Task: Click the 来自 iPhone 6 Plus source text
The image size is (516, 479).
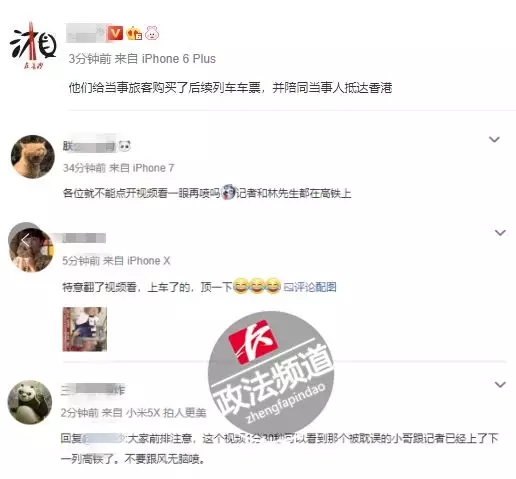Action: point(165,59)
